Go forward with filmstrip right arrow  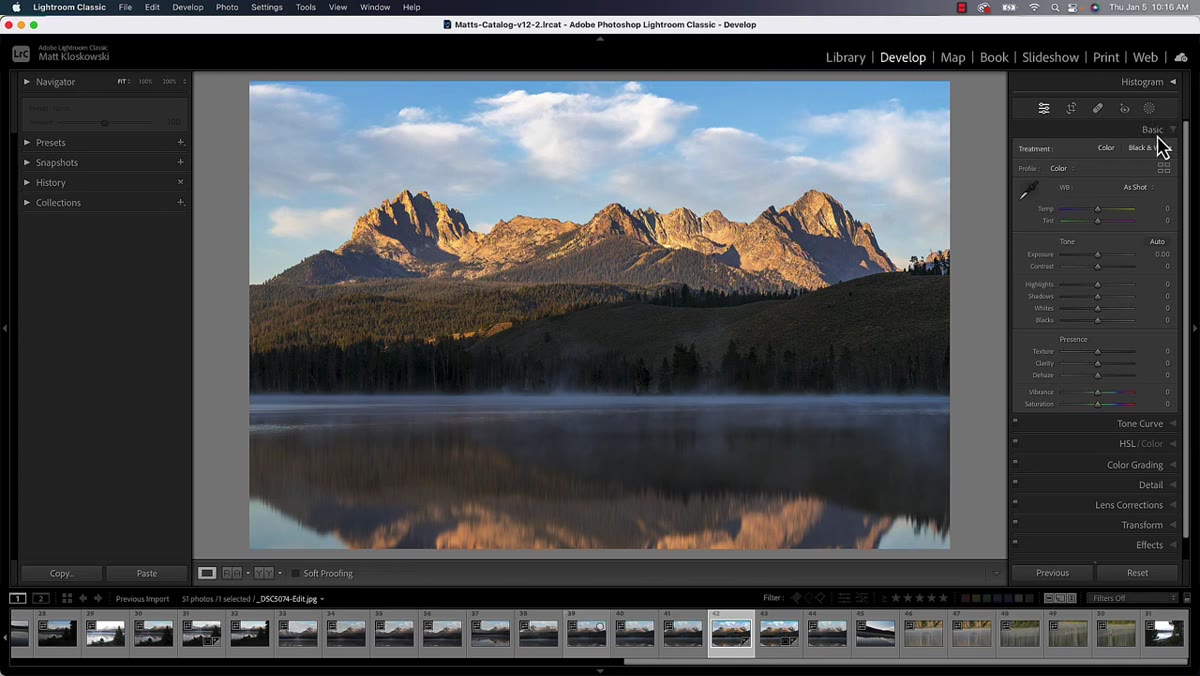[x=98, y=598]
